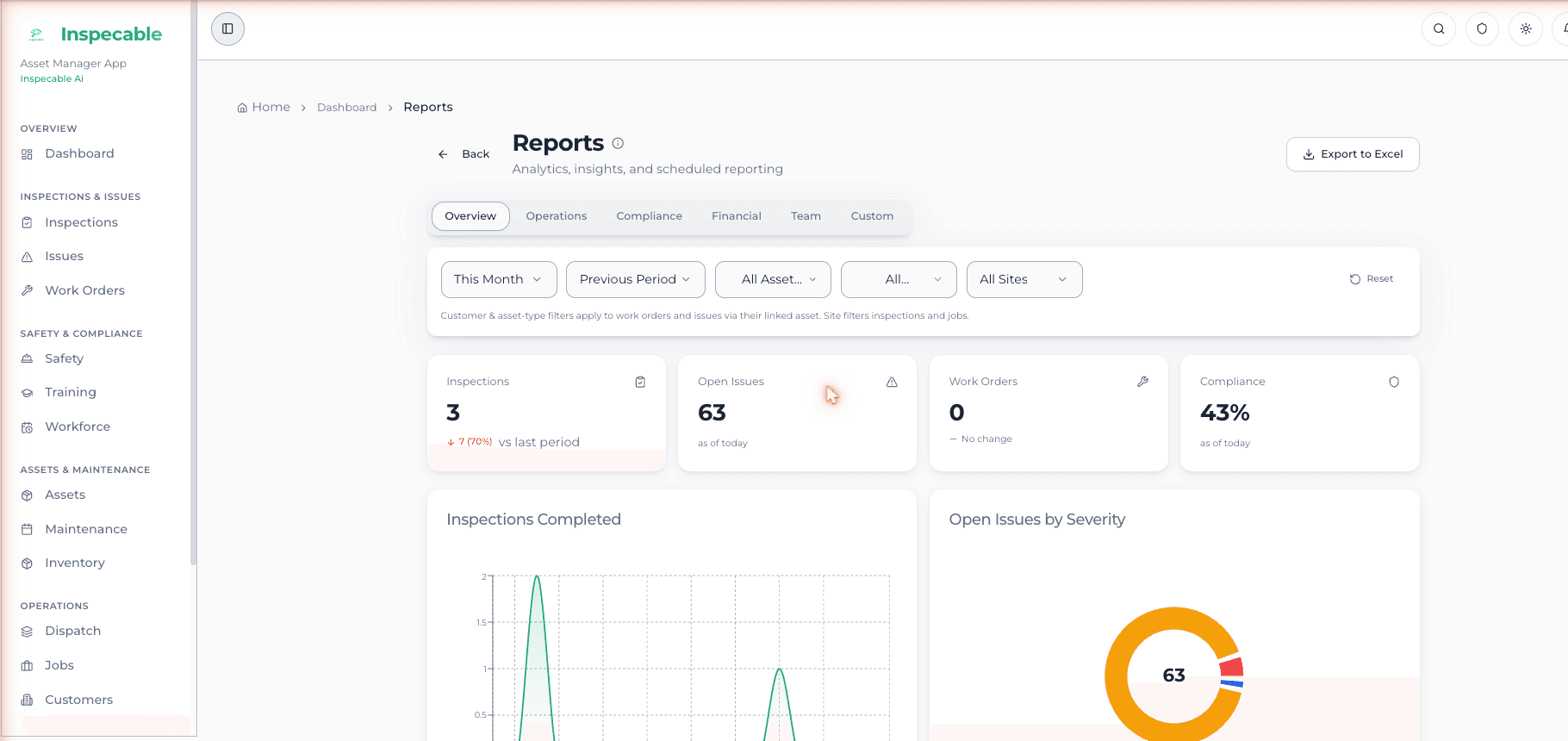The height and width of the screenshot is (741, 1568).
Task: Open Dashboard in sidebar
Action: pos(79,153)
